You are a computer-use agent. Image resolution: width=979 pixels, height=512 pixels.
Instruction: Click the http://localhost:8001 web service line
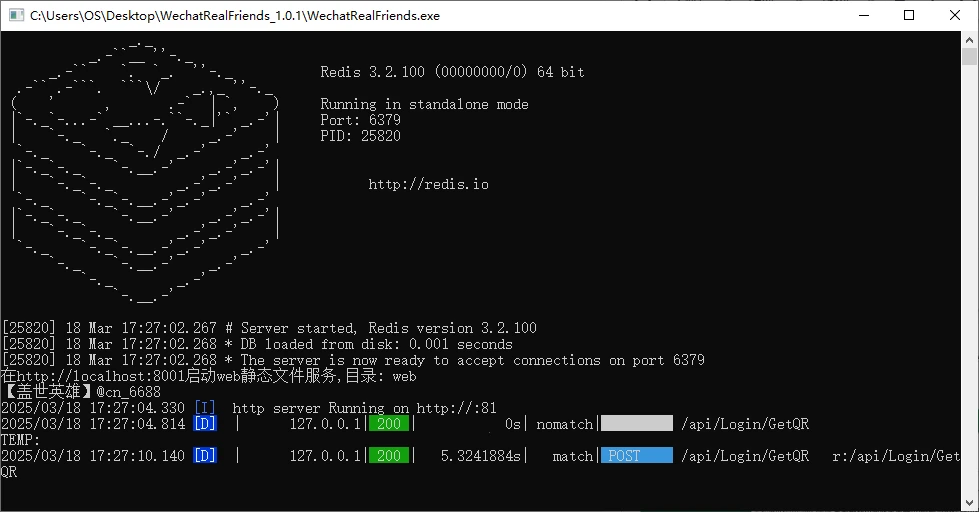click(x=209, y=376)
